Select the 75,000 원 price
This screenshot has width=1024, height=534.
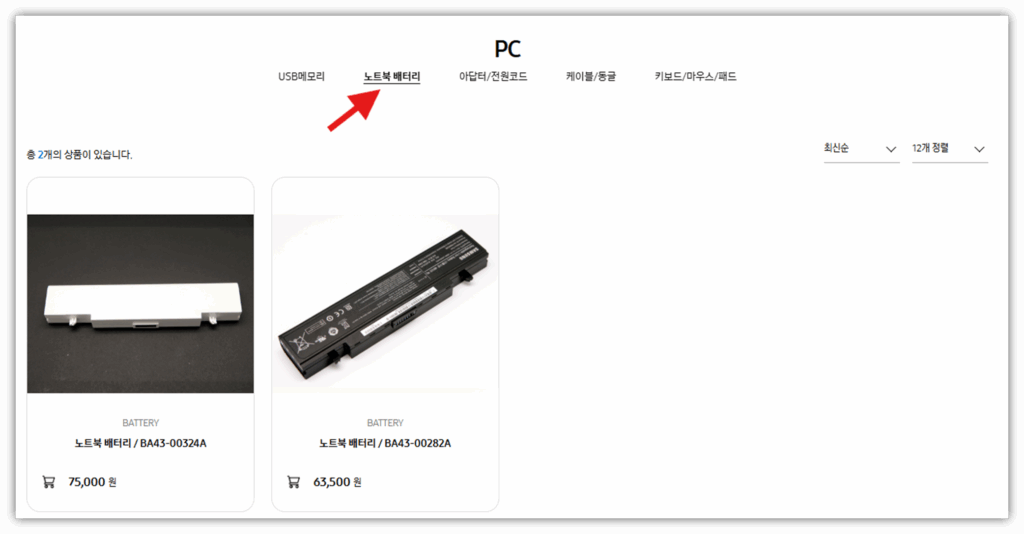coord(92,482)
